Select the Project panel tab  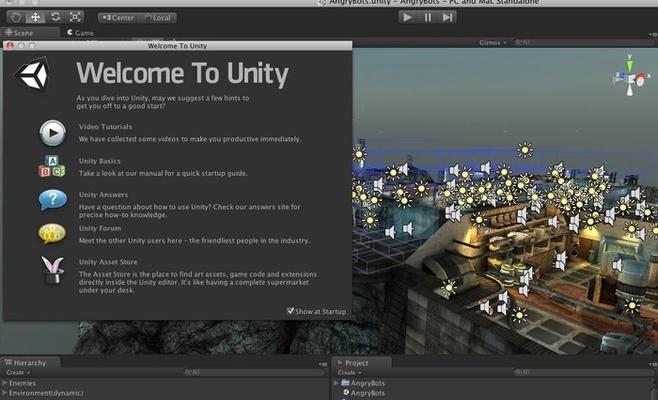361,363
